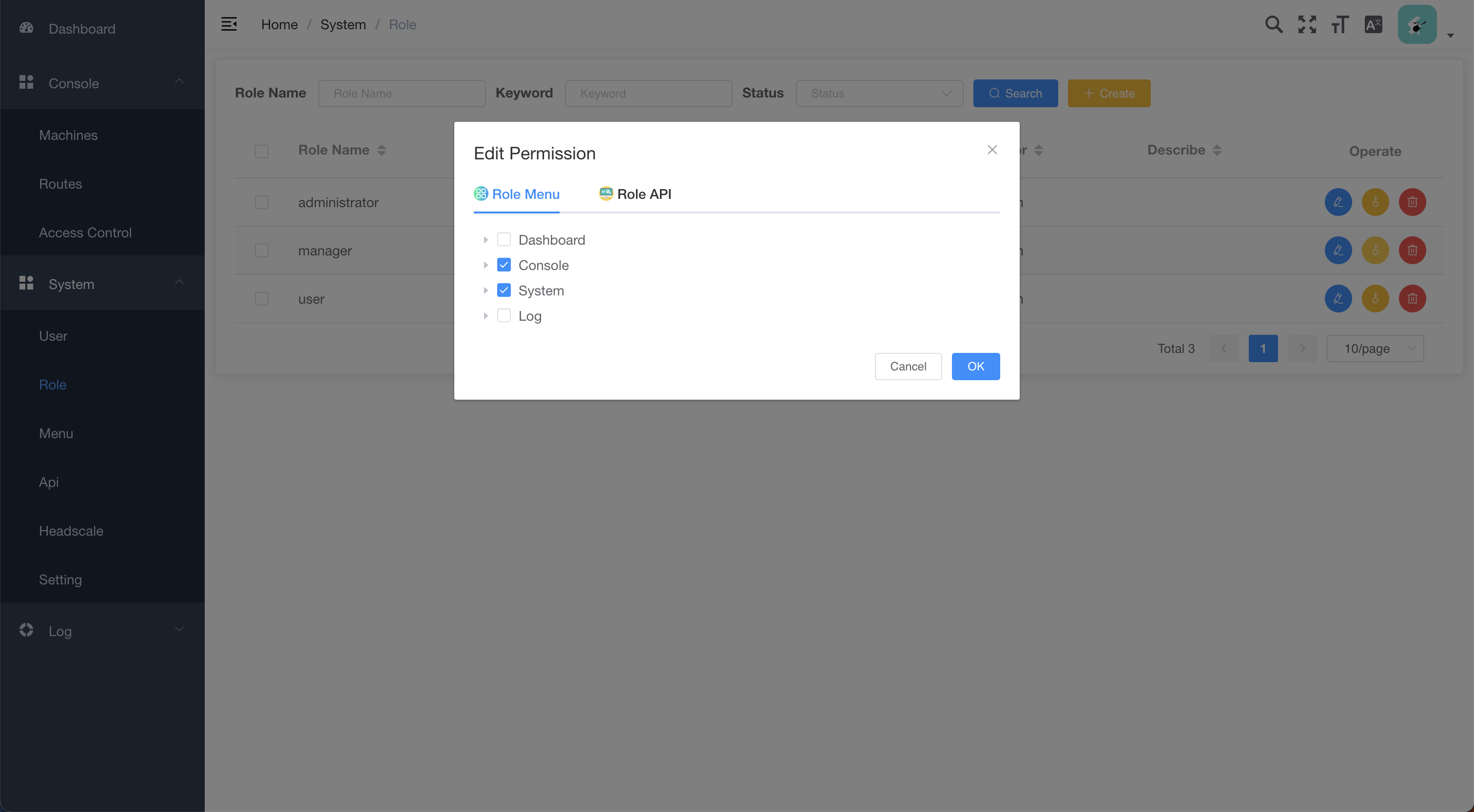The width and height of the screenshot is (1474, 812).
Task: Open the Status dropdown filter
Action: point(879,93)
